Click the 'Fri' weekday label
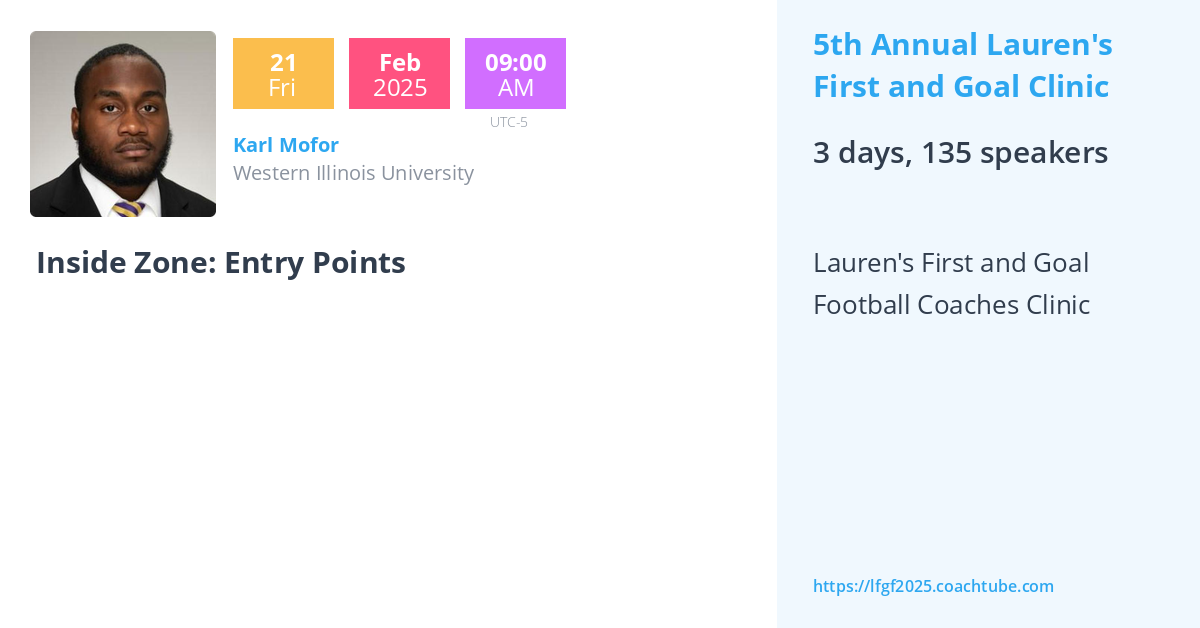Viewport: 1200px width, 628px height. coord(283,88)
